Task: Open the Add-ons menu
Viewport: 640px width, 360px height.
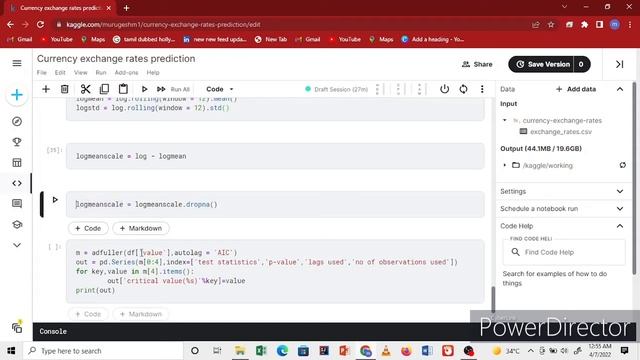Action: (x=127, y=72)
